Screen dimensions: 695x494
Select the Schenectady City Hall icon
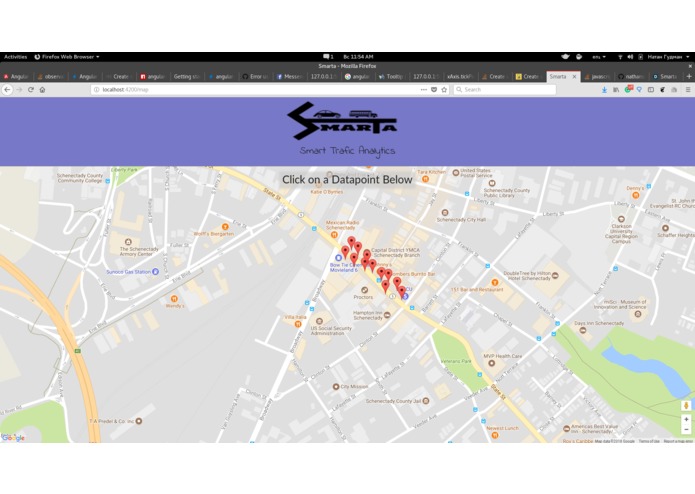click(x=445, y=213)
